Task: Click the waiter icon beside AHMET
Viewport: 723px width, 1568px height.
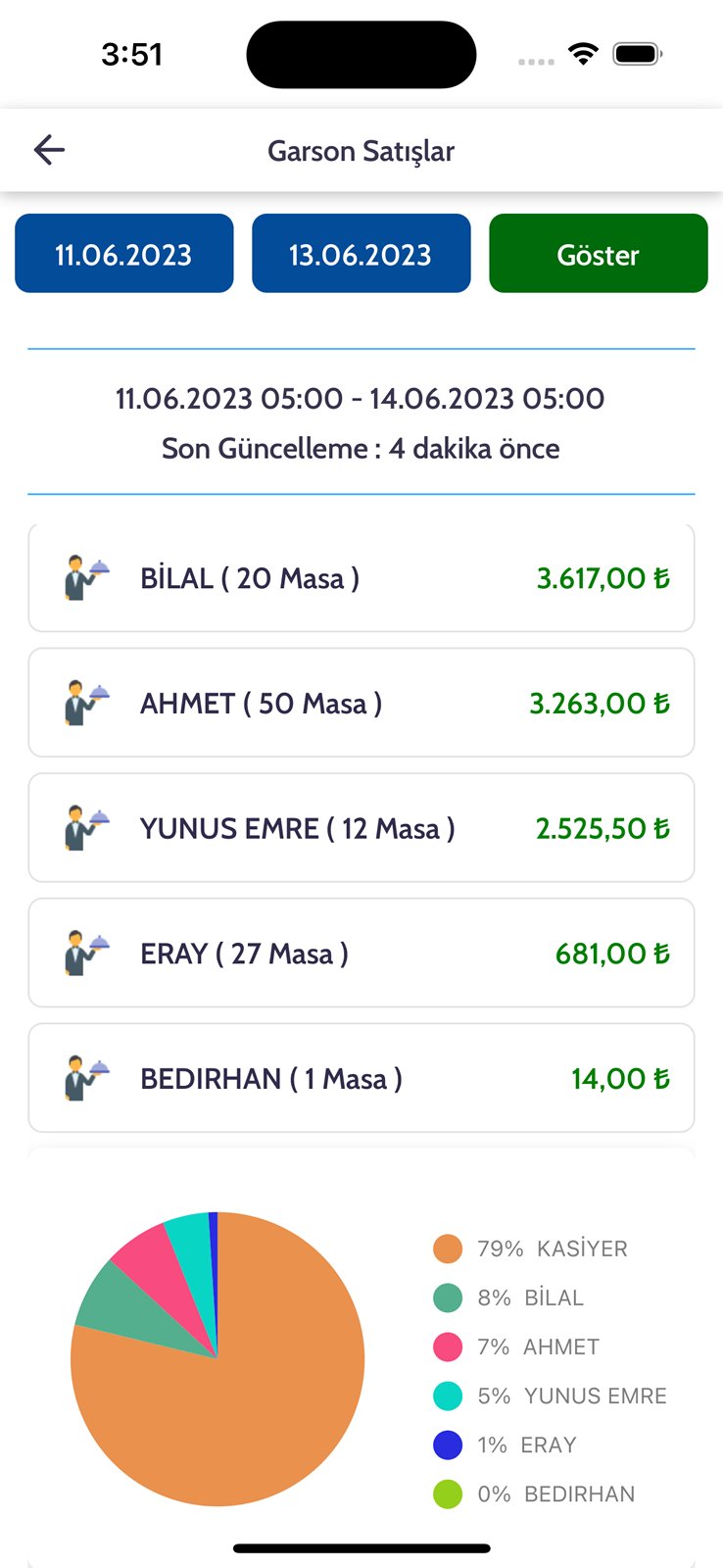Action: point(86,703)
